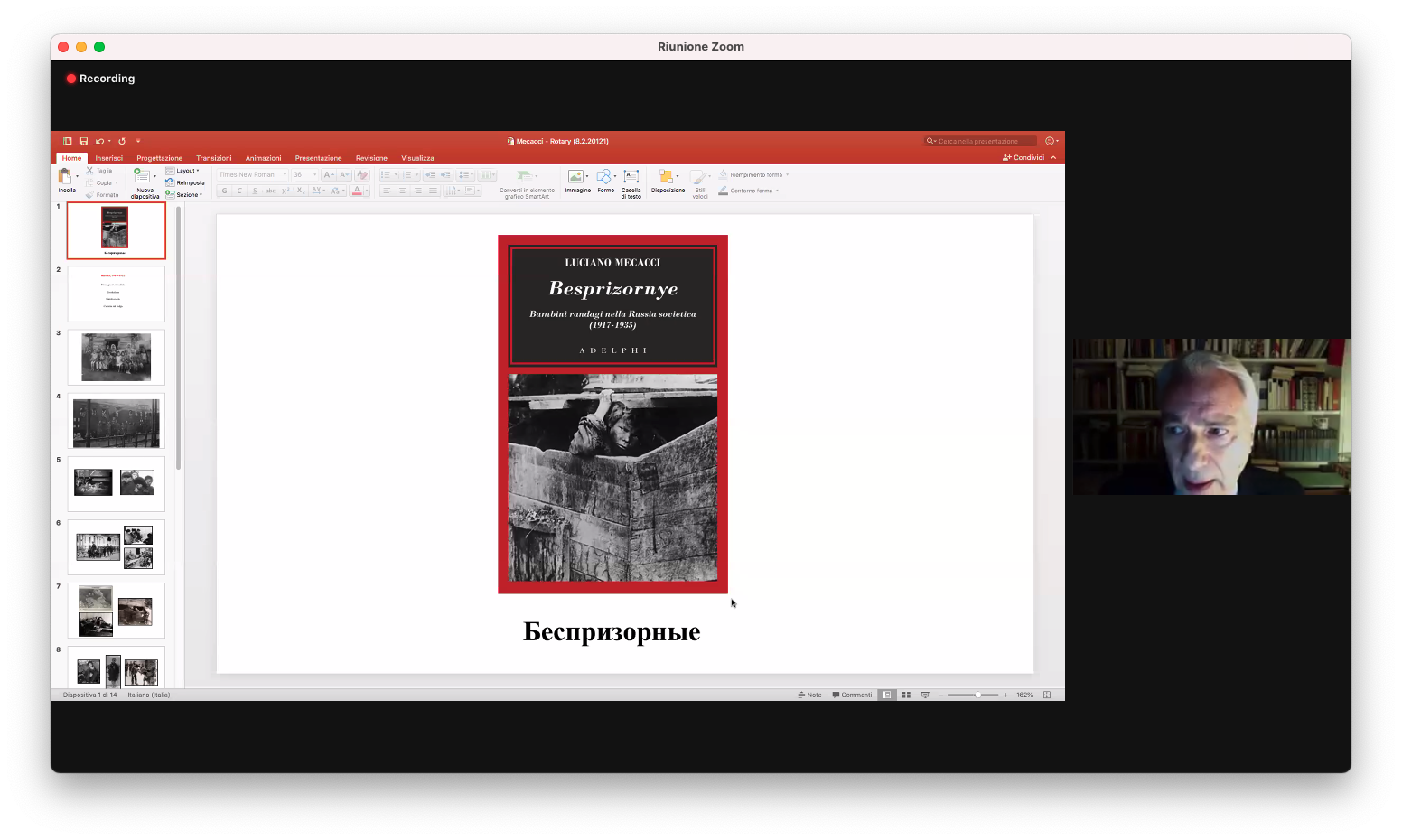This screenshot has width=1402, height=840.
Task: Toggle underline (S) formatting
Action: point(255,191)
